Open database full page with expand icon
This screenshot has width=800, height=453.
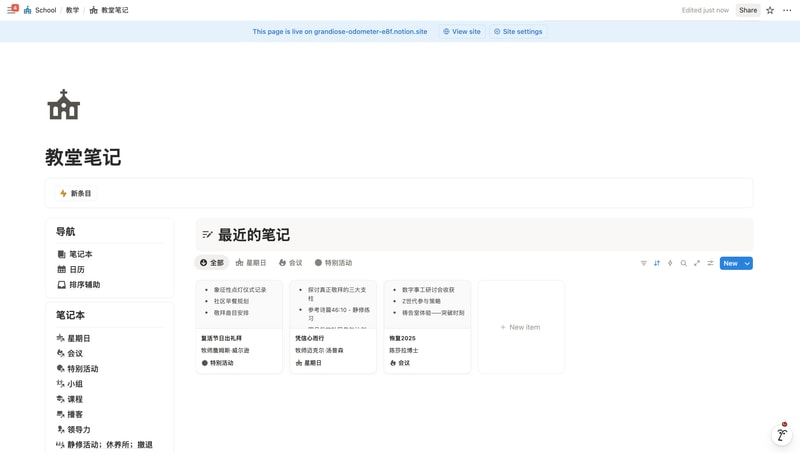[x=696, y=263]
